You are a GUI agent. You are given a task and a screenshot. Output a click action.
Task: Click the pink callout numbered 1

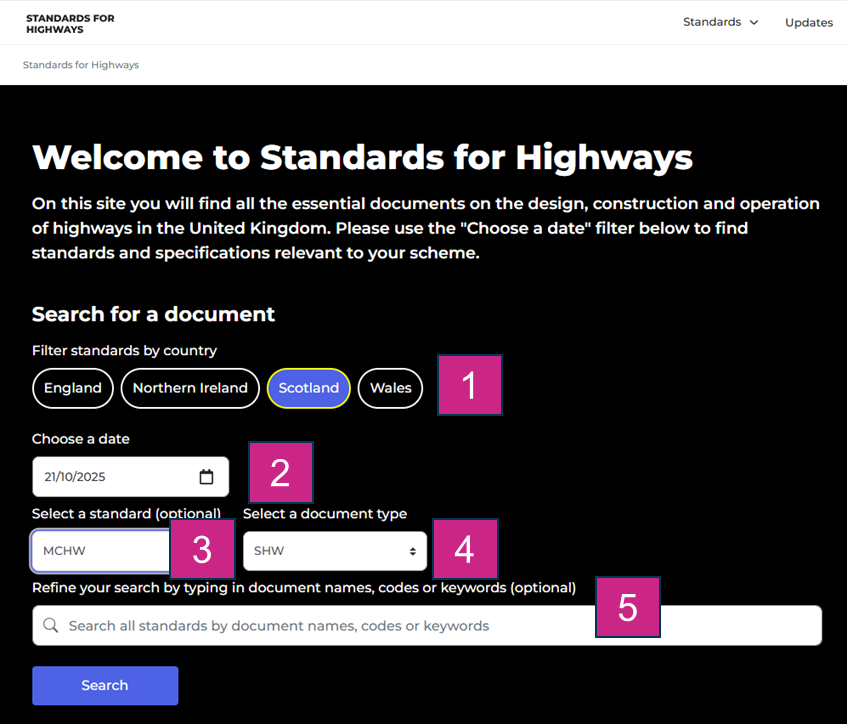(x=469, y=385)
